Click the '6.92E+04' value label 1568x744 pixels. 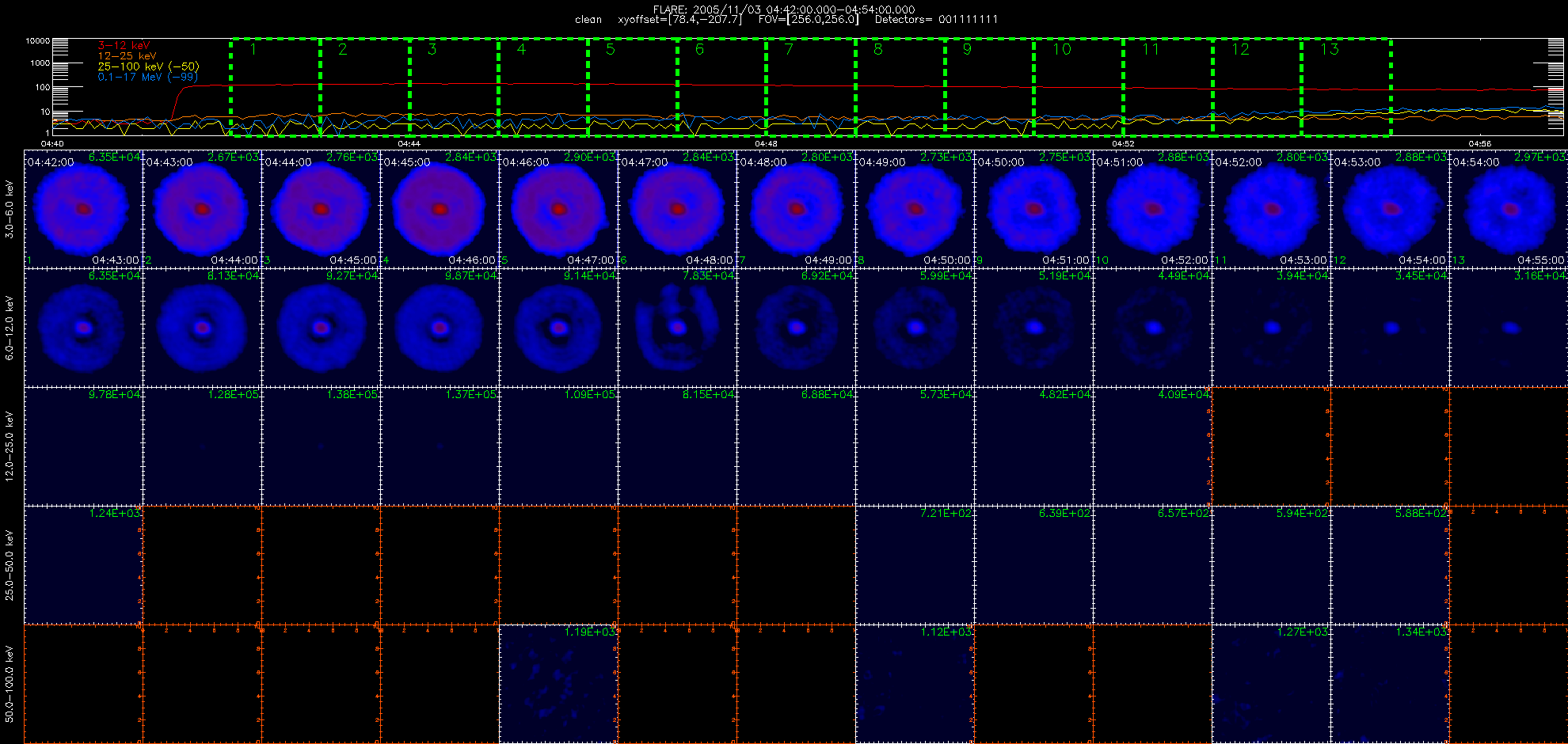pyautogui.click(x=828, y=275)
